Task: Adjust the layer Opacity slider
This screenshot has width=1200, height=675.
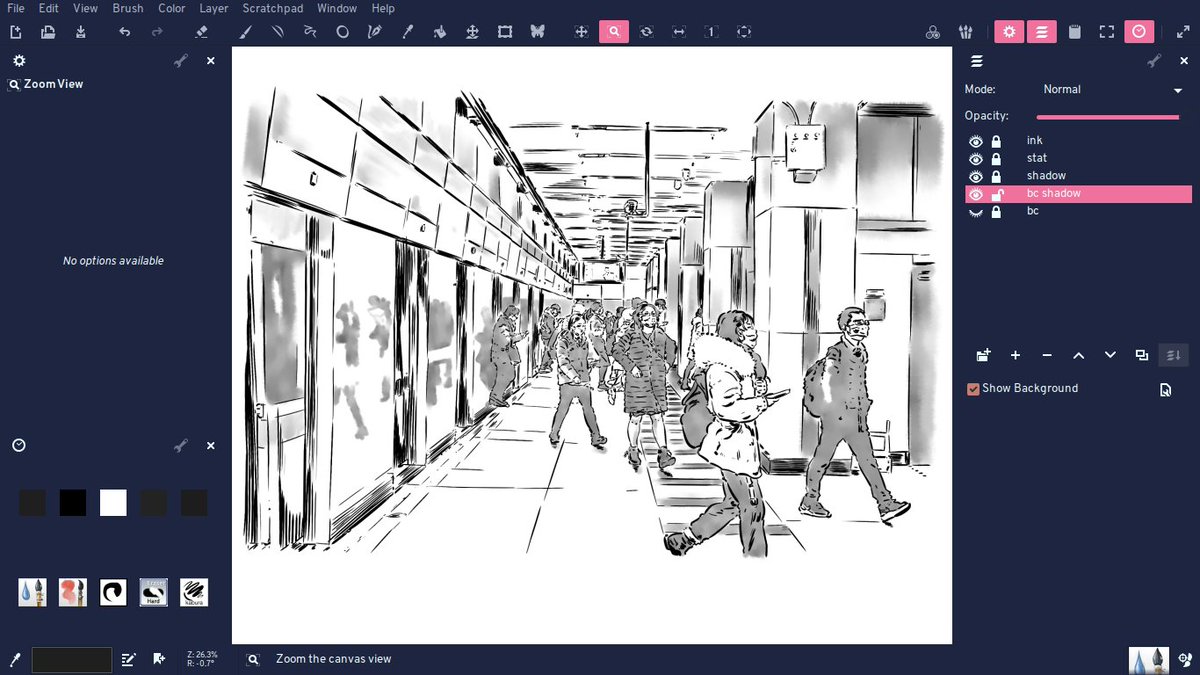Action: pos(1108,117)
